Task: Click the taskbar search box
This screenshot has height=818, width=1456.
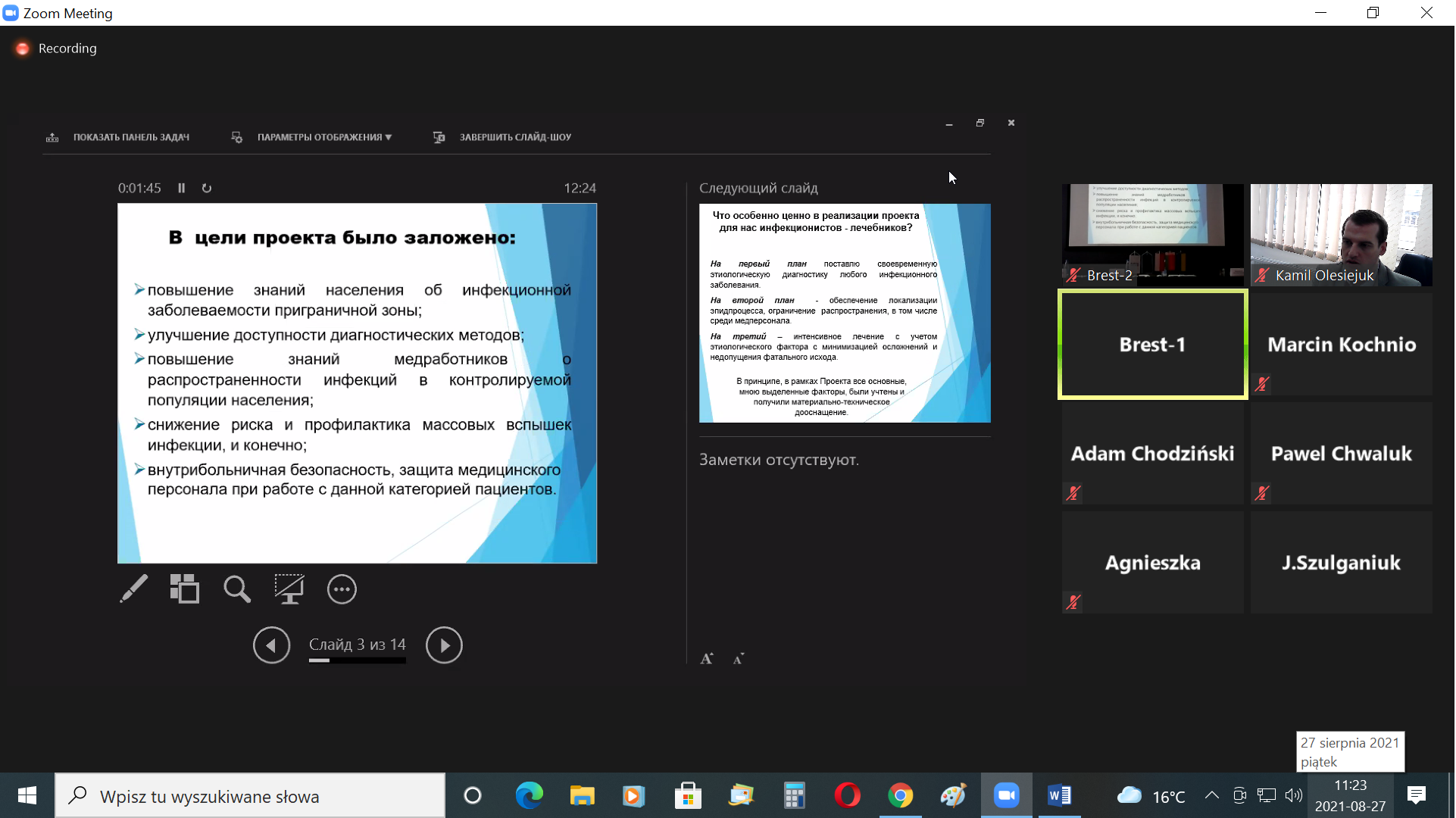Action: (250, 796)
